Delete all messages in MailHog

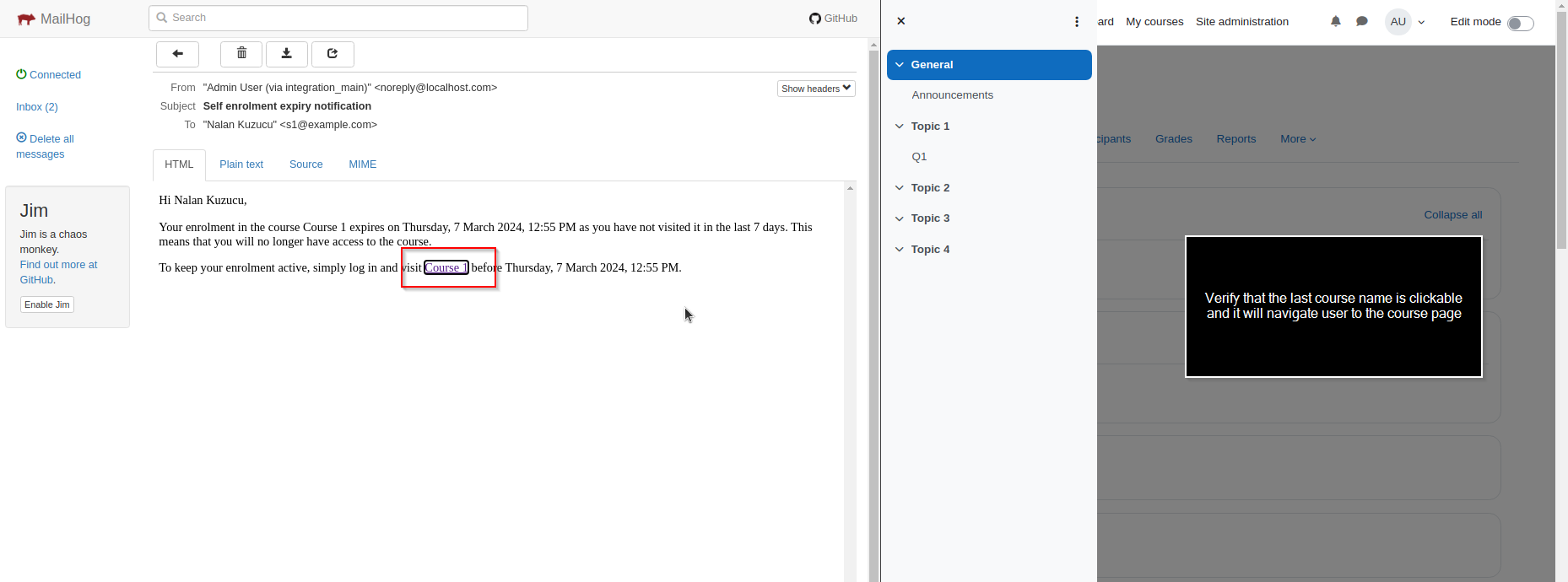pyautogui.click(x=45, y=146)
